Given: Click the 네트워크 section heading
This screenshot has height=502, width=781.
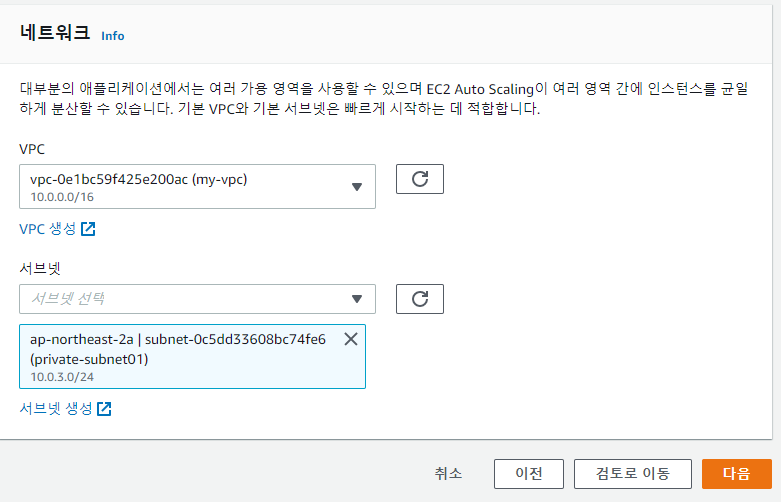Looking at the screenshot, I should (x=55, y=33).
